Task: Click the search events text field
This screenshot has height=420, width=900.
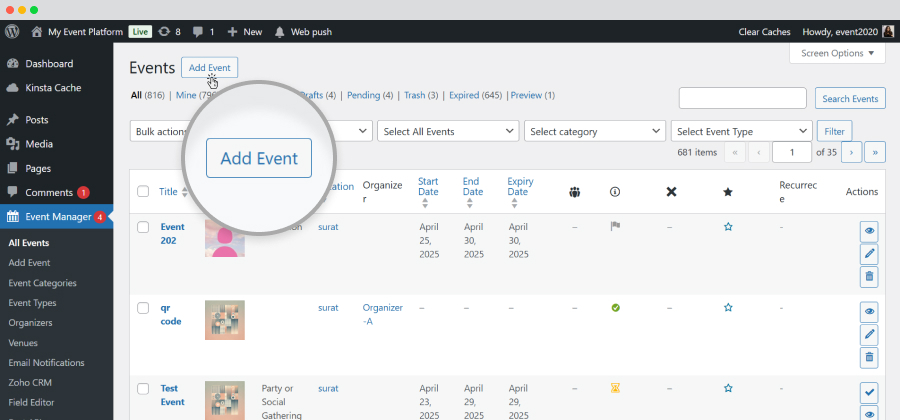Action: point(743,98)
